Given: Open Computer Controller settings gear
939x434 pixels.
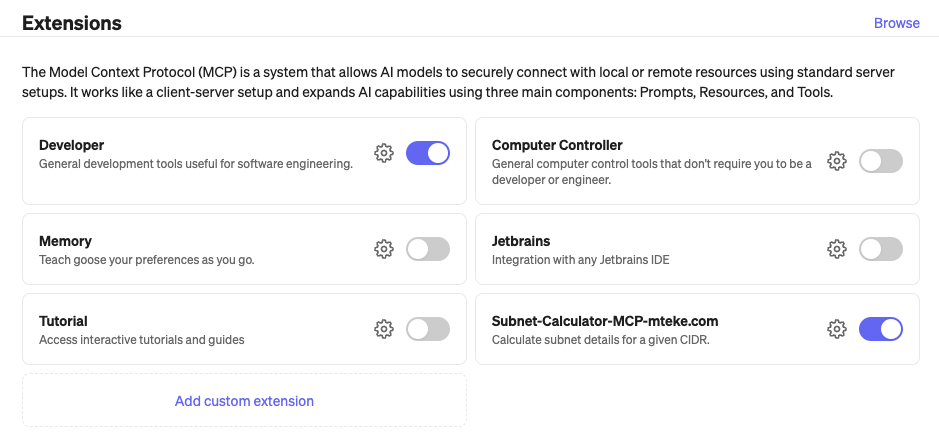Looking at the screenshot, I should 837,161.
